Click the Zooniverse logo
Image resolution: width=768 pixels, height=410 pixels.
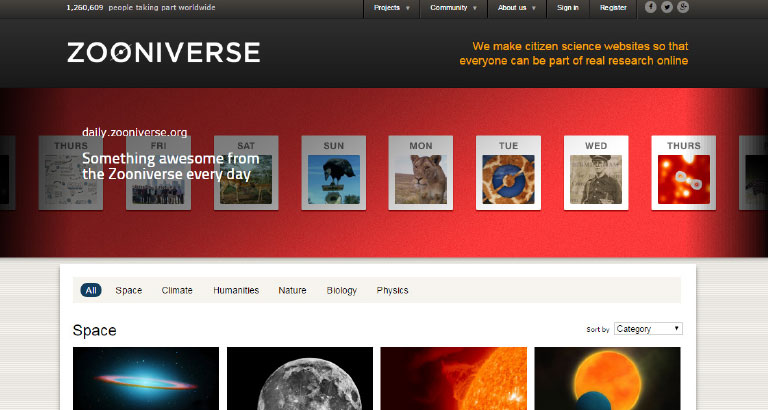[x=164, y=52]
